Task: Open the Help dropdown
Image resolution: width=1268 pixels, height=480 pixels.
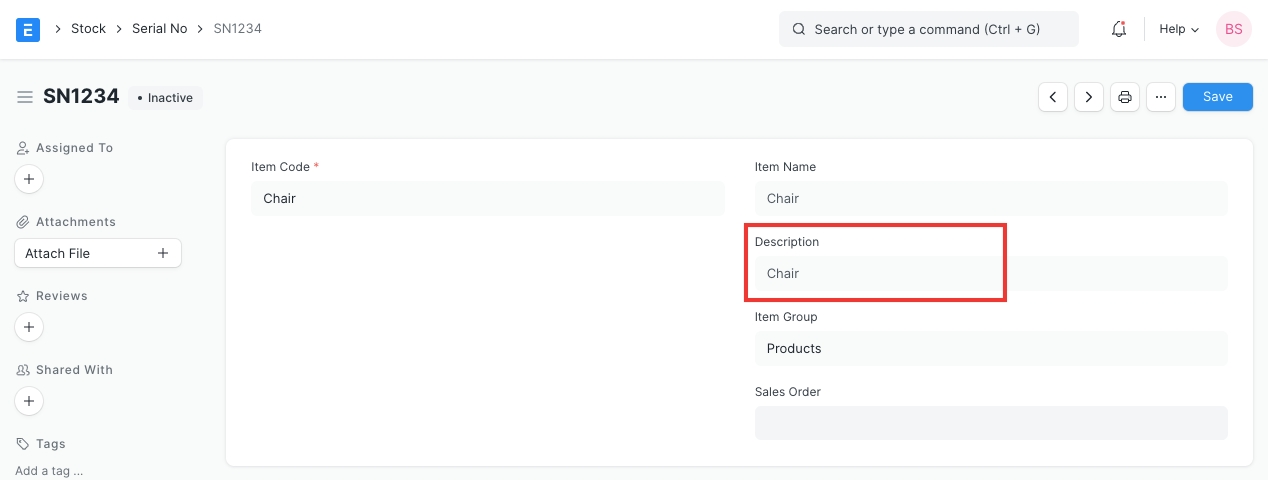Action: [x=1178, y=29]
